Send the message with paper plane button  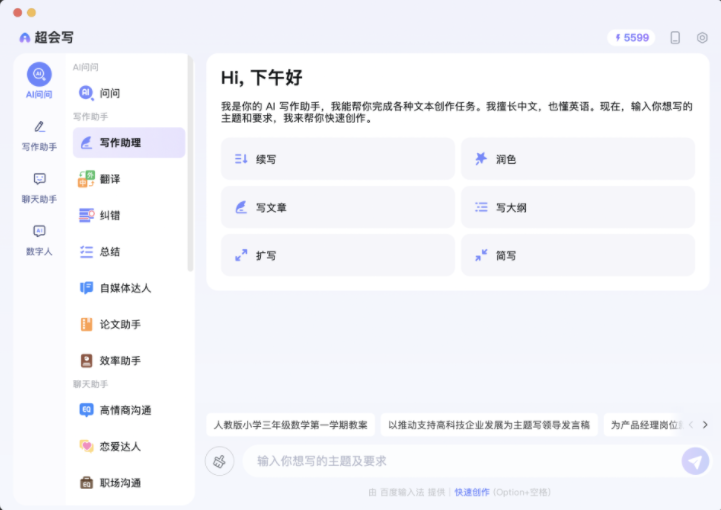[x=695, y=461]
